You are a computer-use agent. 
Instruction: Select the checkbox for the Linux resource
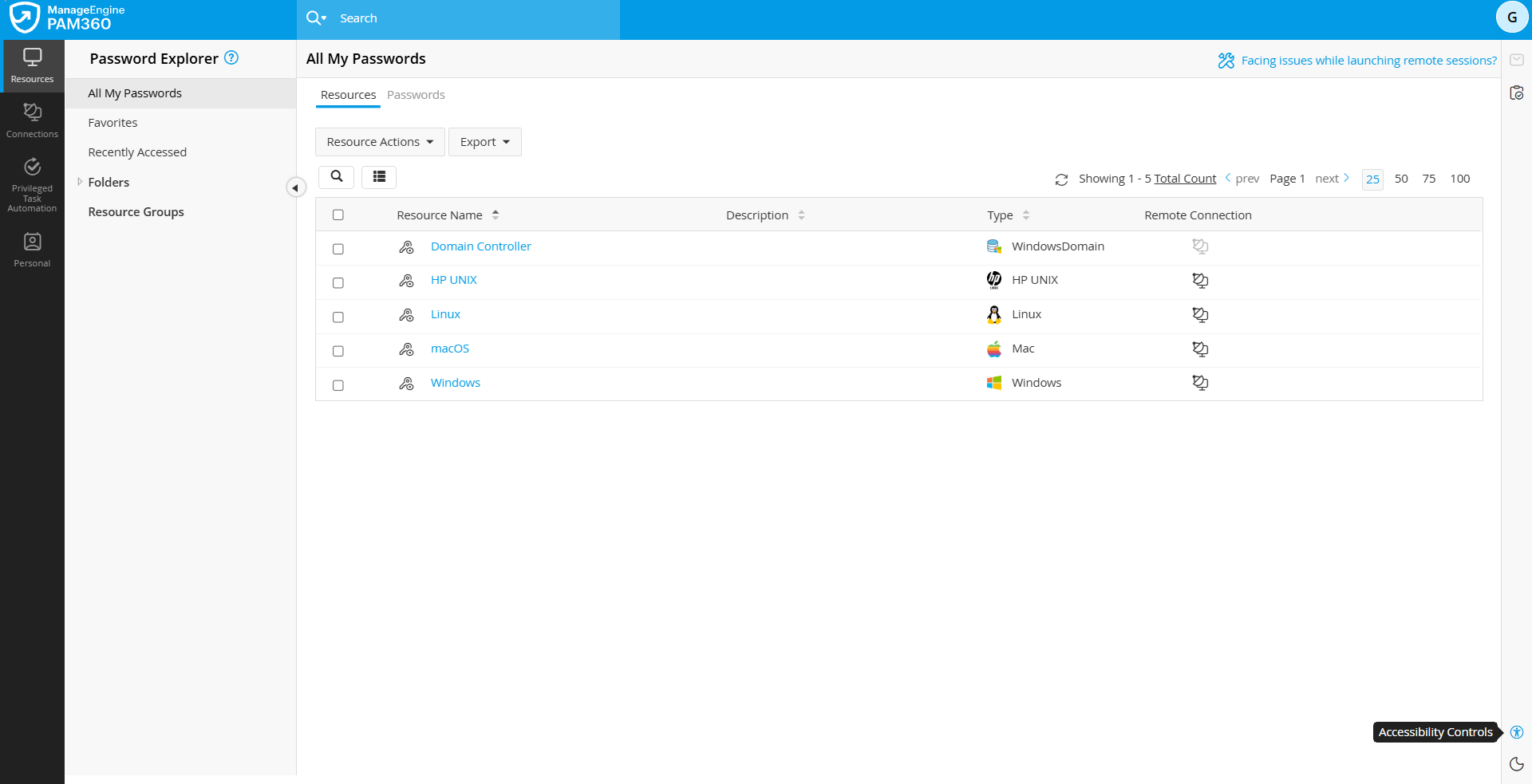338,317
